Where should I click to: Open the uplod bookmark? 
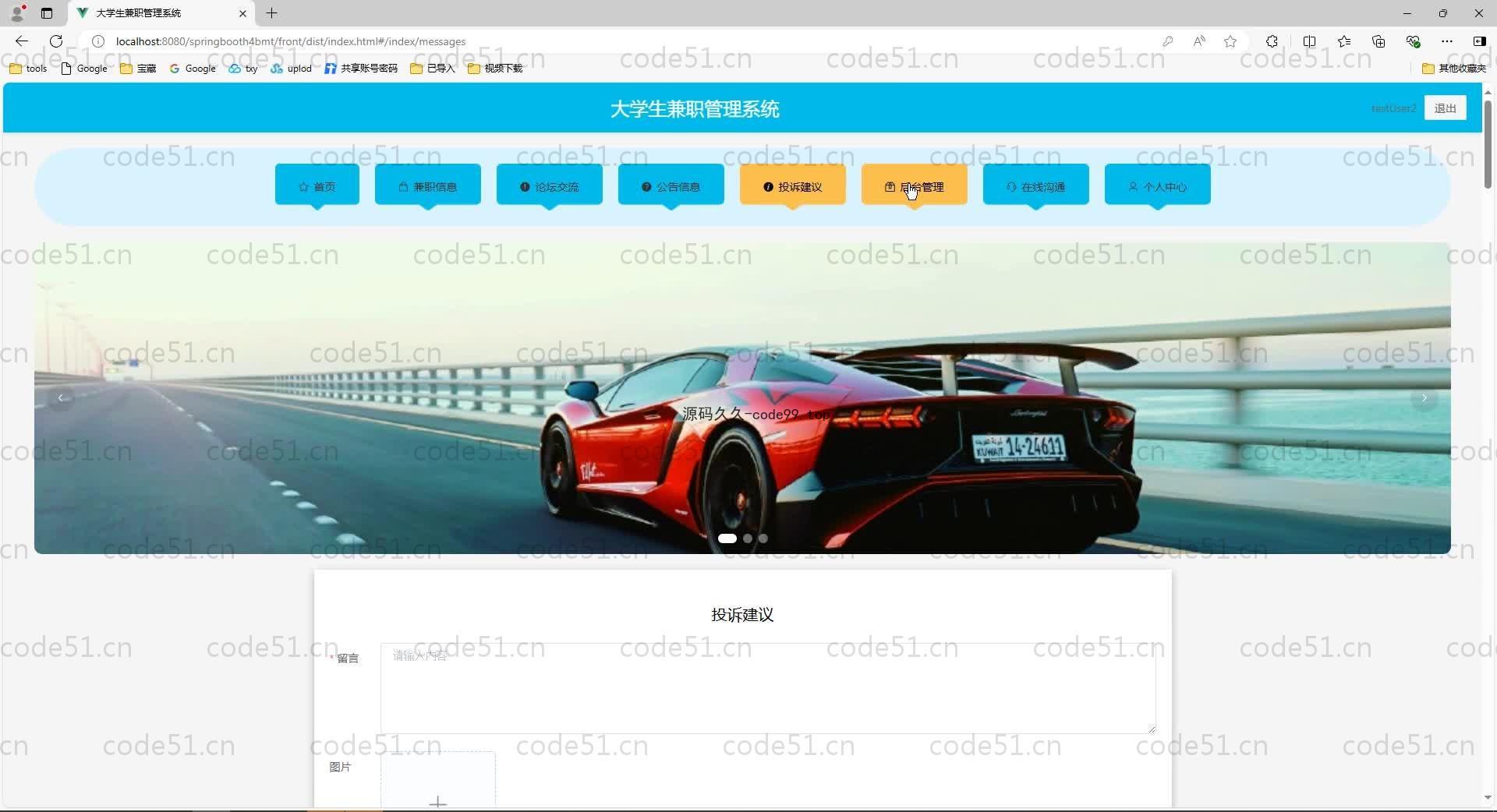tap(291, 69)
